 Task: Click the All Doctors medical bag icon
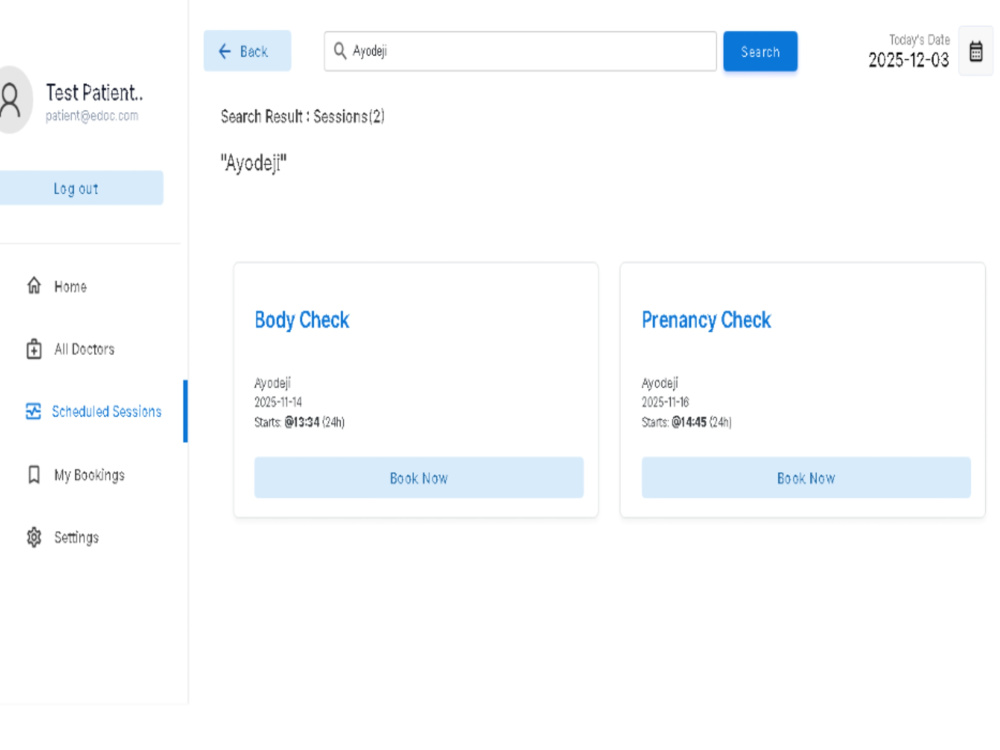coord(34,349)
